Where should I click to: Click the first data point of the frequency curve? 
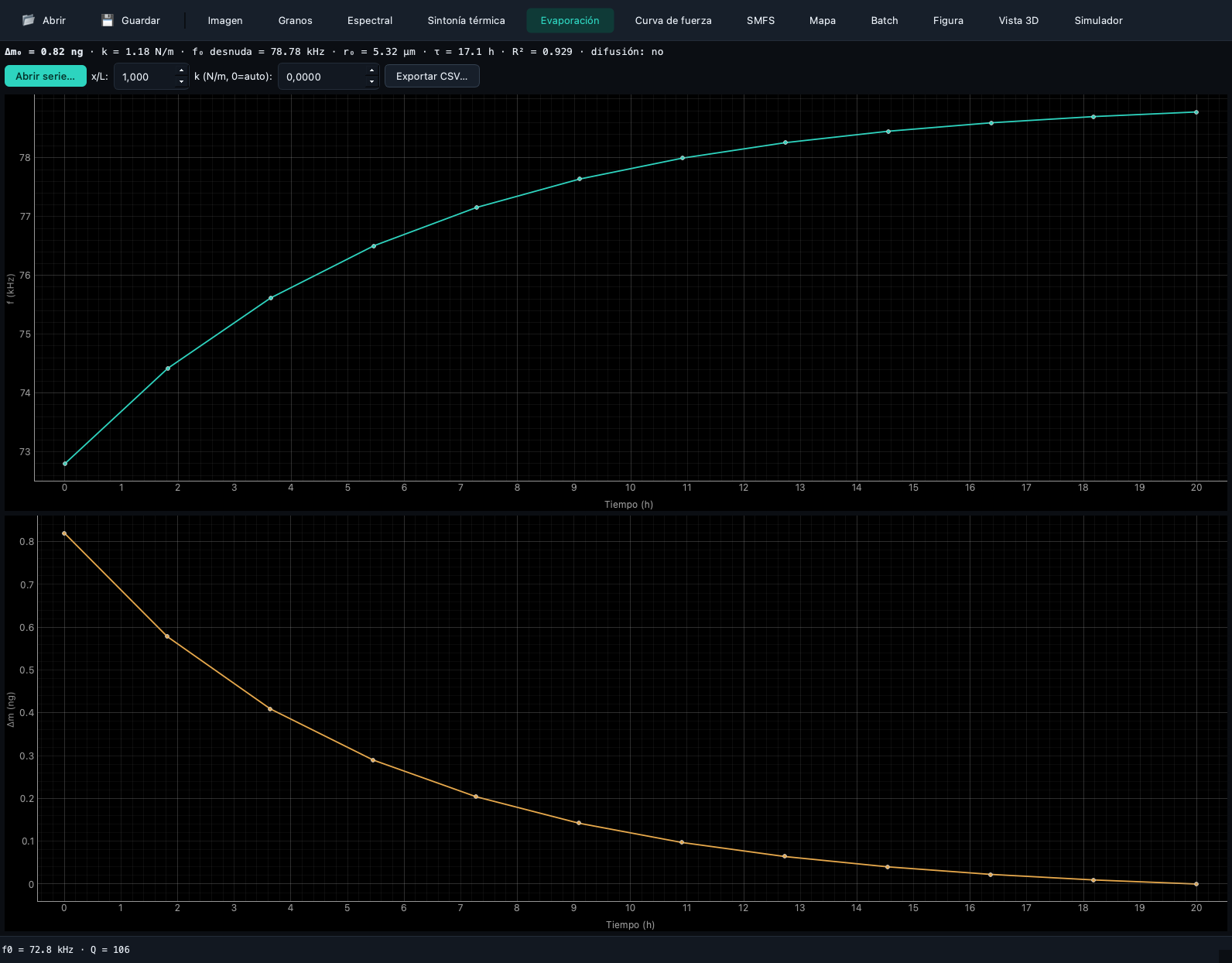click(x=65, y=464)
